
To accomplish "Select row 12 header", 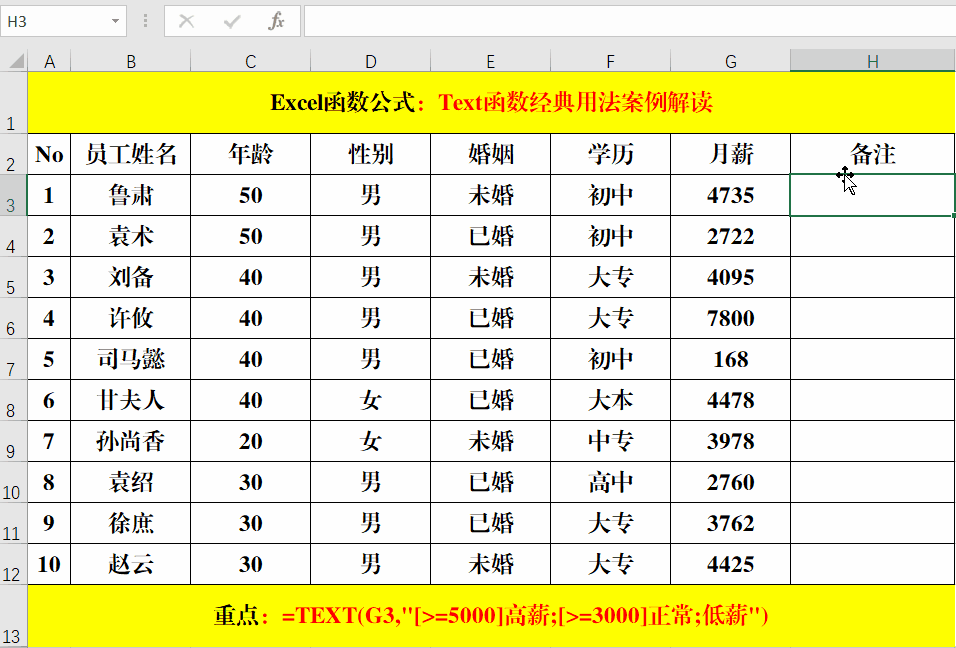I will [13, 564].
